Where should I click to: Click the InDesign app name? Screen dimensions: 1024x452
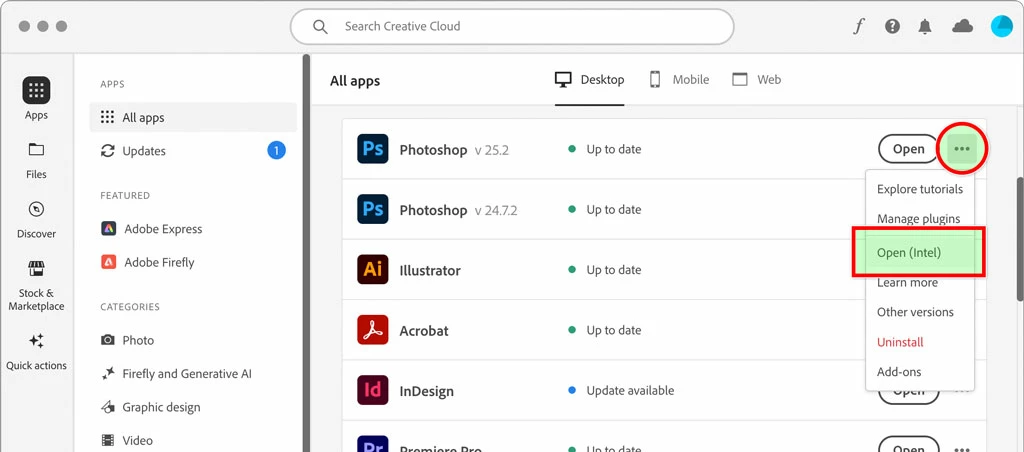tap(426, 391)
